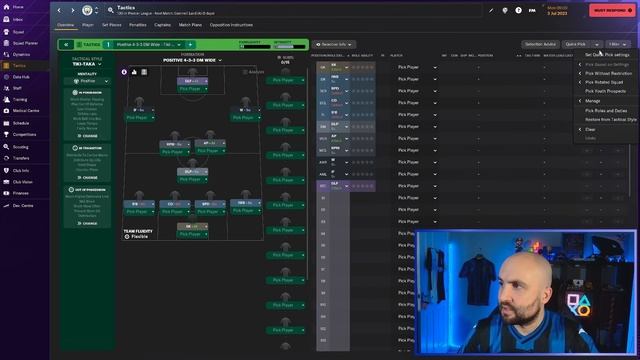The width and height of the screenshot is (640, 360).
Task: Open the tactic slot 1 name dropdown
Action: (x=149, y=44)
